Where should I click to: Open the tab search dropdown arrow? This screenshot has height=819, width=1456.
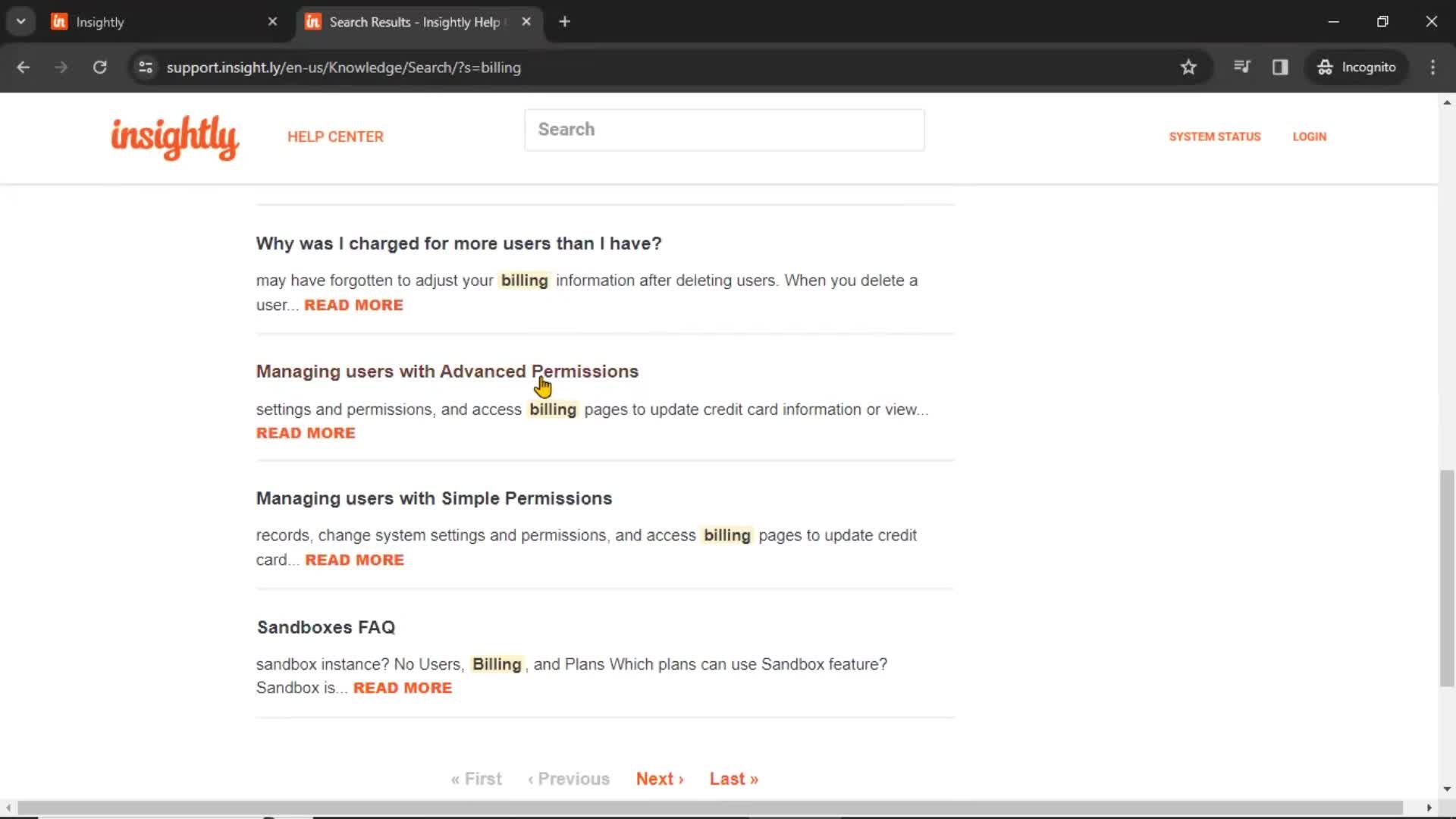pos(21,22)
